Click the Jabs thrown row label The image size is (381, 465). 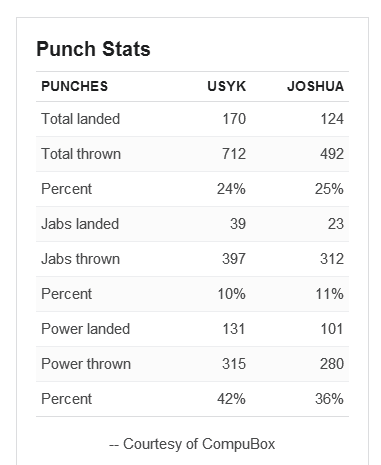[80, 259]
